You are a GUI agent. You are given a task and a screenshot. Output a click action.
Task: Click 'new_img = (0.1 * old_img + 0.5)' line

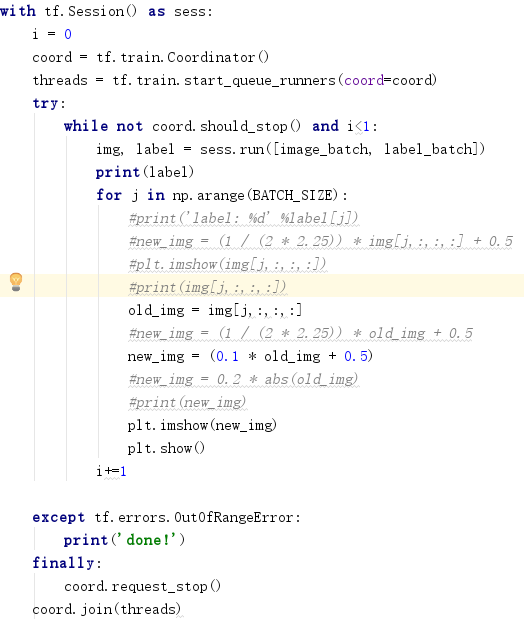tap(250, 356)
